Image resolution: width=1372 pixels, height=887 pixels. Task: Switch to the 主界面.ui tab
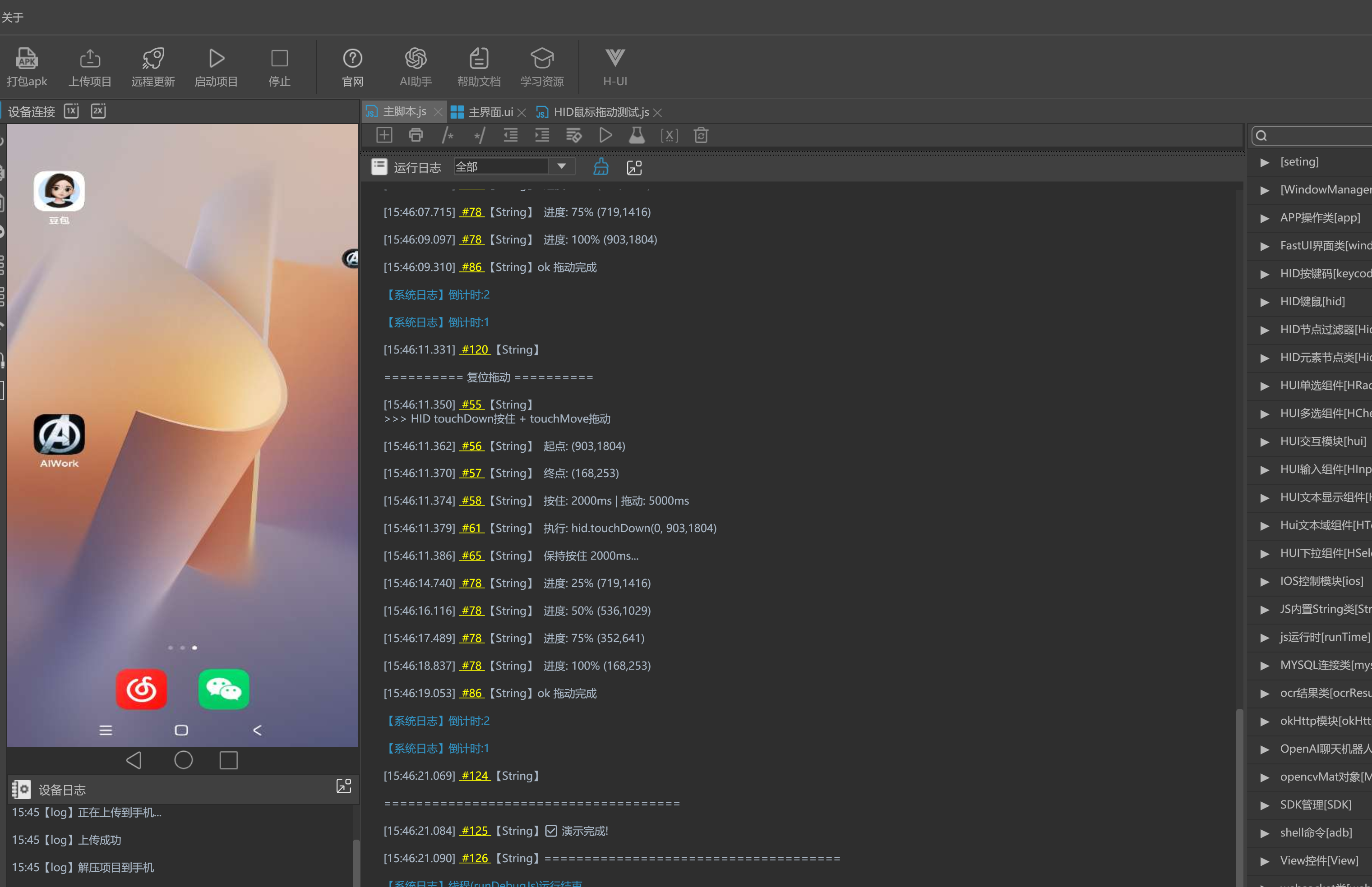point(490,112)
